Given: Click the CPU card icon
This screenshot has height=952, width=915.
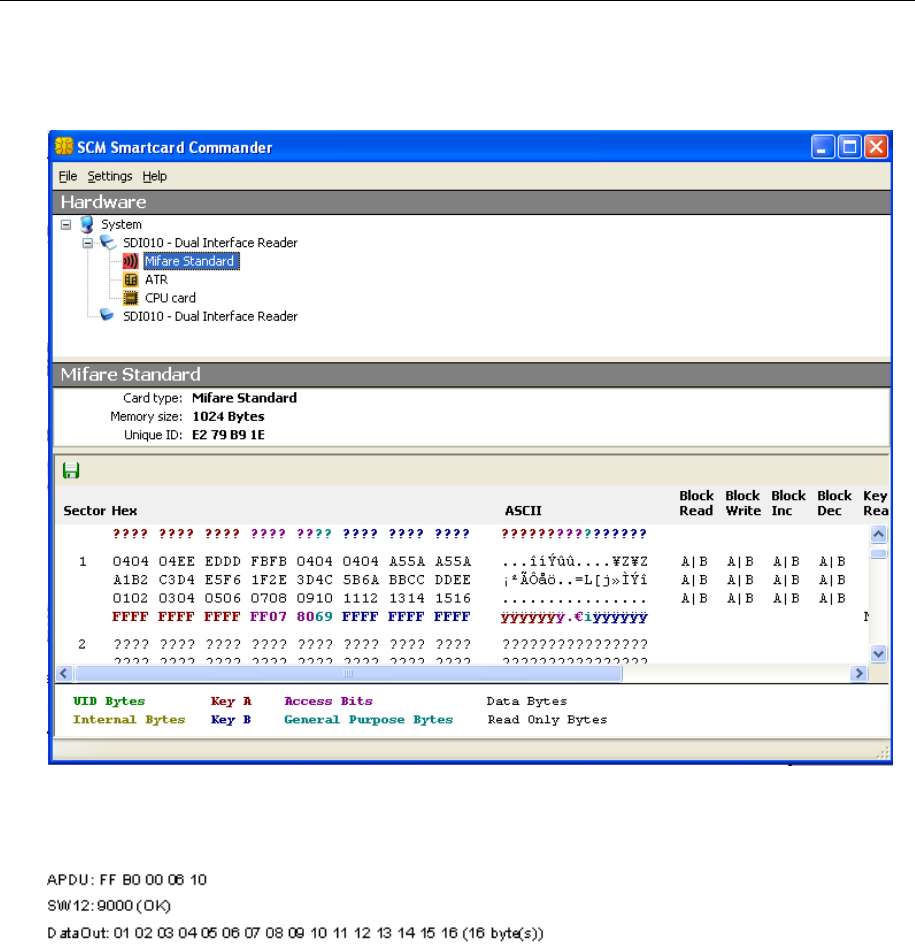Looking at the screenshot, I should pyautogui.click(x=131, y=298).
